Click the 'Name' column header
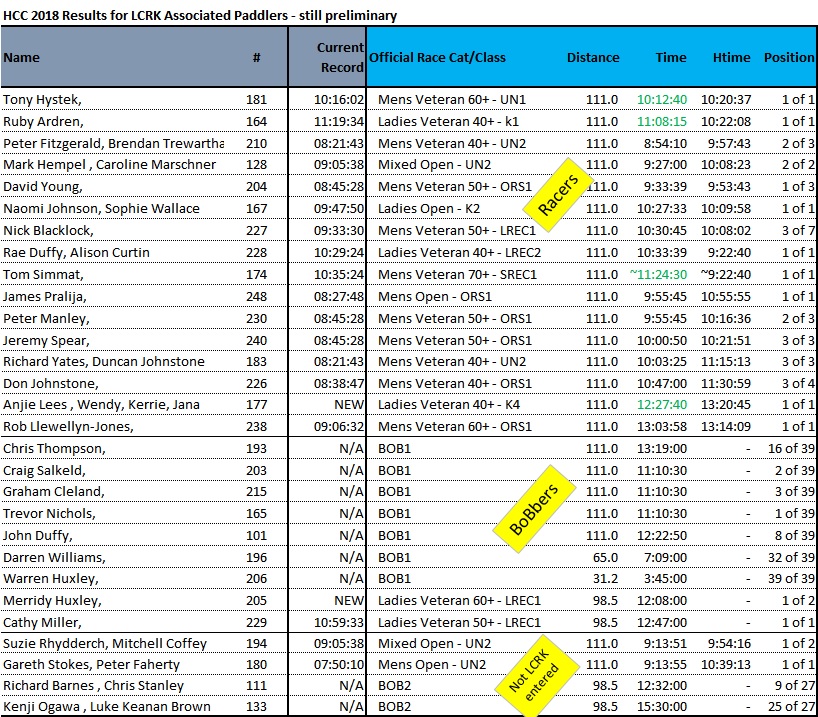 pos(21,57)
